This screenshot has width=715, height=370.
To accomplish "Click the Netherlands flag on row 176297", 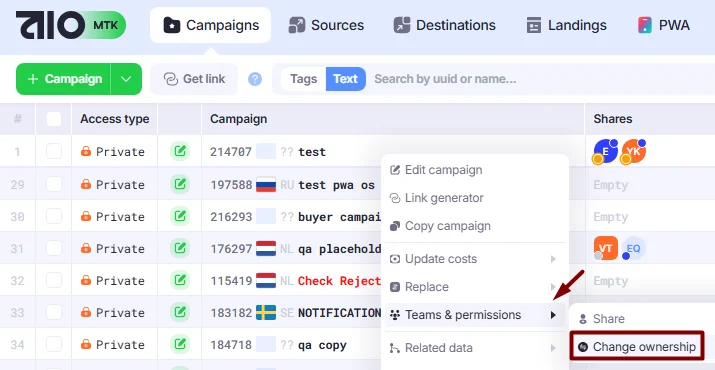I will pyautogui.click(x=266, y=248).
